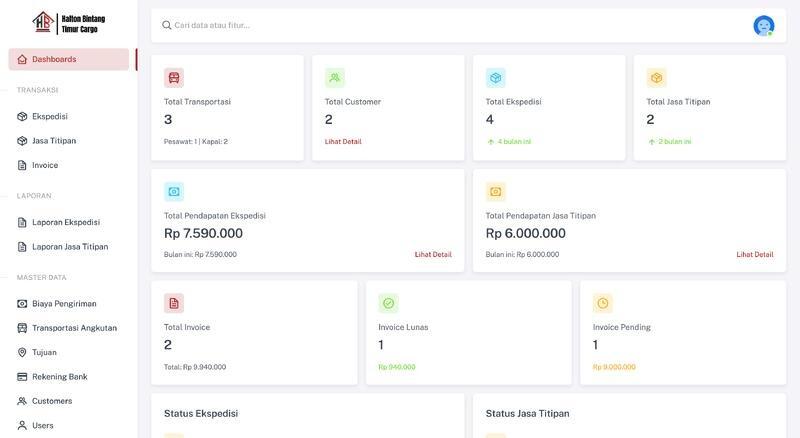The height and width of the screenshot is (438, 800).
Task: Click Lihat Detail under Total Customer
Action: tap(343, 142)
